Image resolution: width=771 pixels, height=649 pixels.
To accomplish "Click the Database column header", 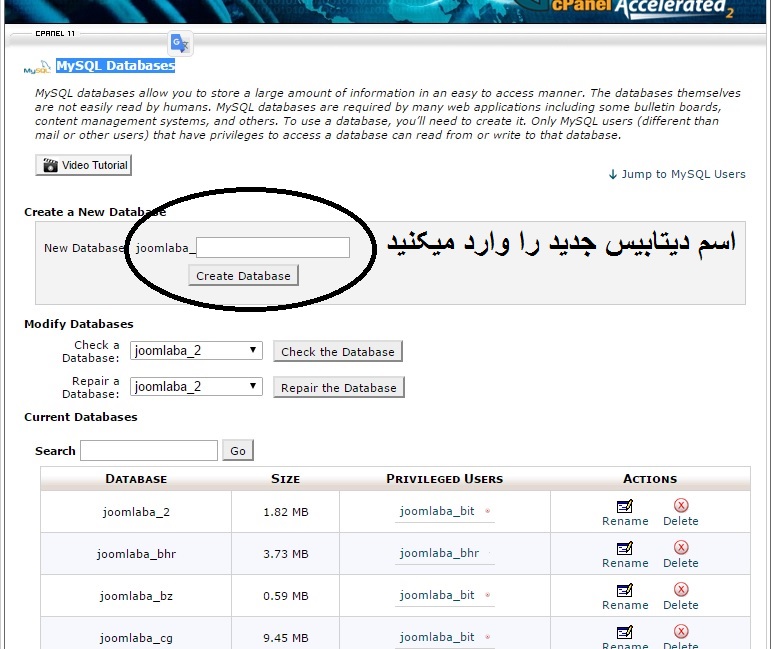I will coord(136,479).
